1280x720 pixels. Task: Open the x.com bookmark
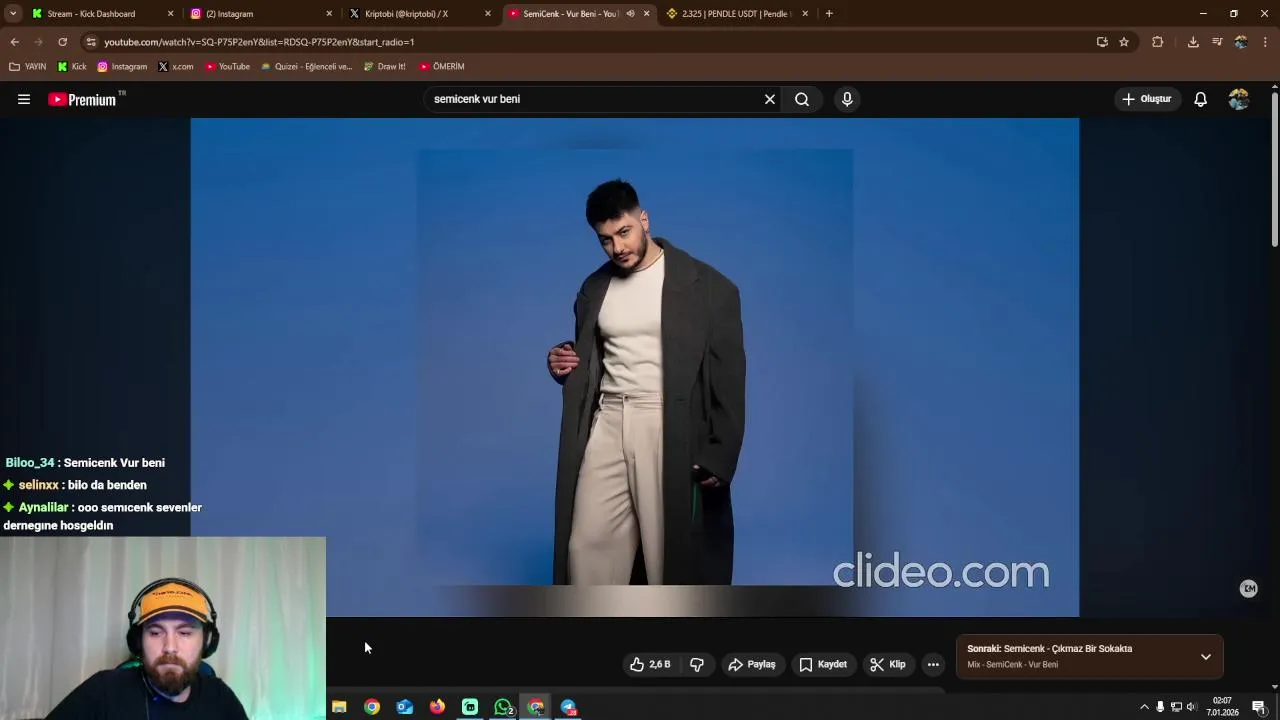pyautogui.click(x=176, y=67)
